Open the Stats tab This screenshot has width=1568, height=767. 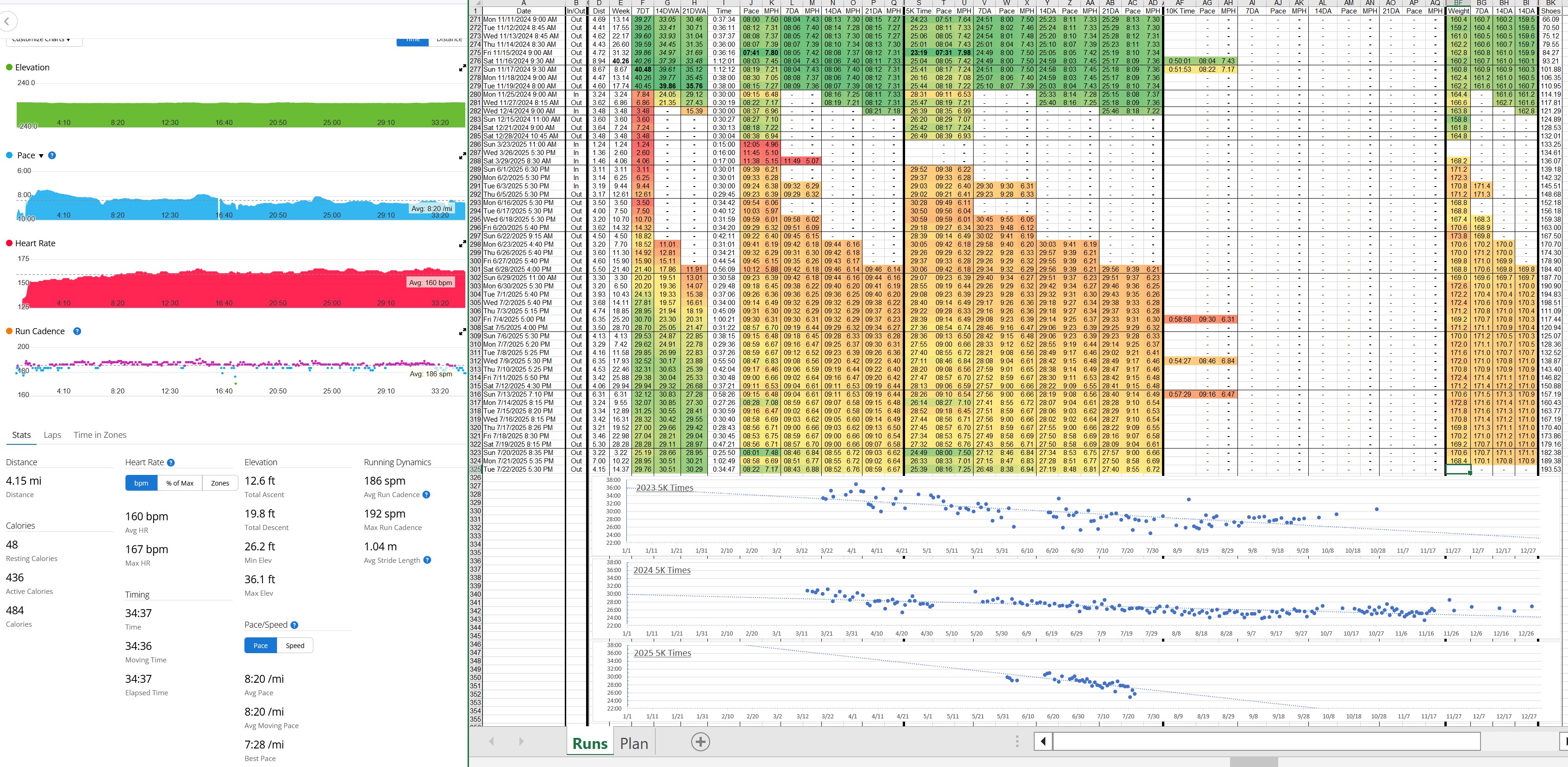pyautogui.click(x=21, y=435)
